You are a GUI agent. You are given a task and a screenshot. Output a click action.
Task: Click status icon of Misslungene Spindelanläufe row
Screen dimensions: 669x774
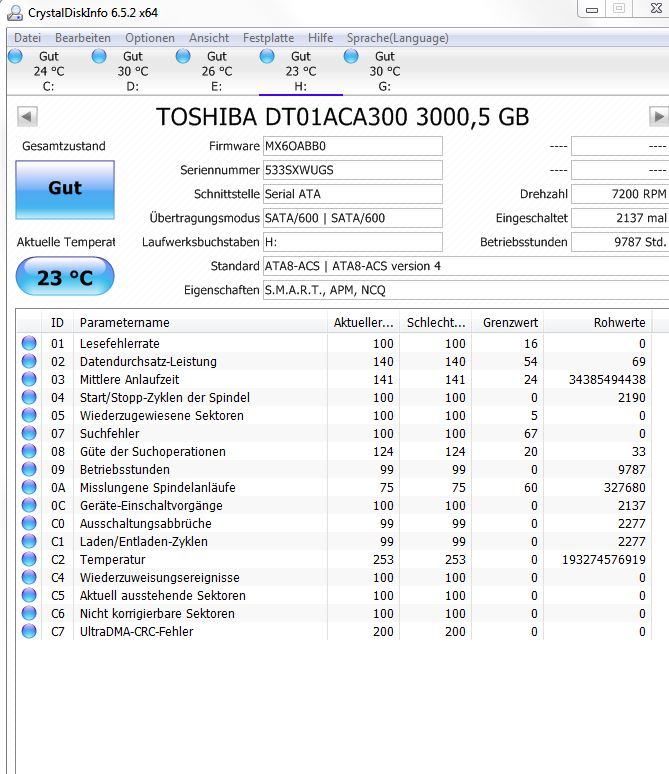point(29,487)
